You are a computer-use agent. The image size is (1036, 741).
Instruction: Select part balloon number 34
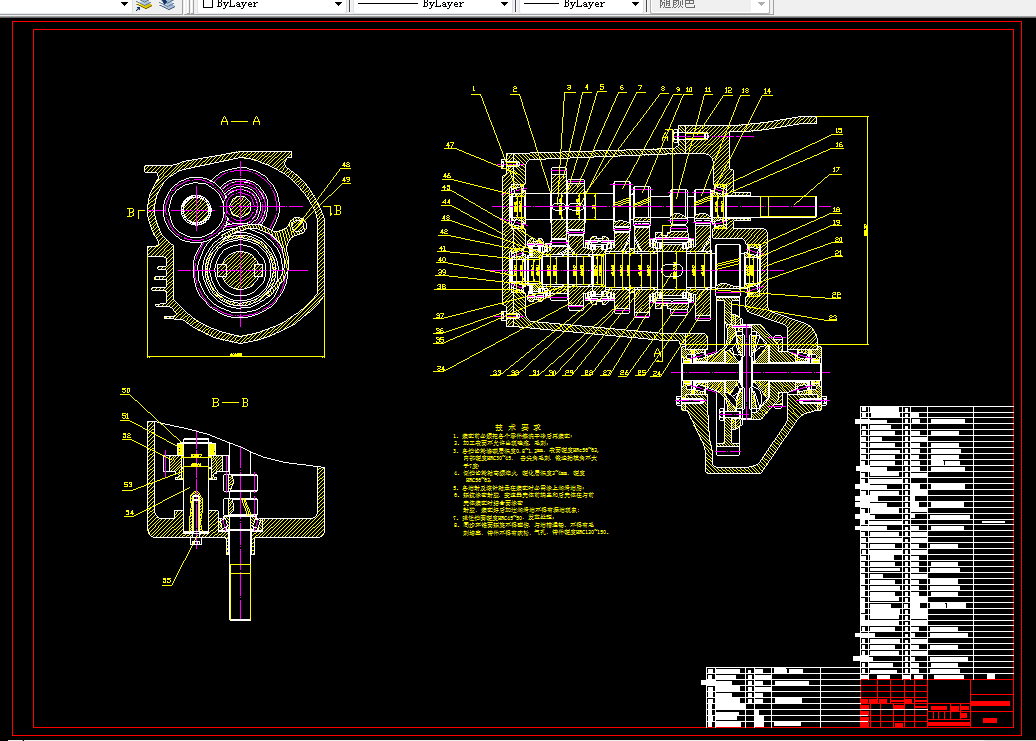click(x=441, y=369)
